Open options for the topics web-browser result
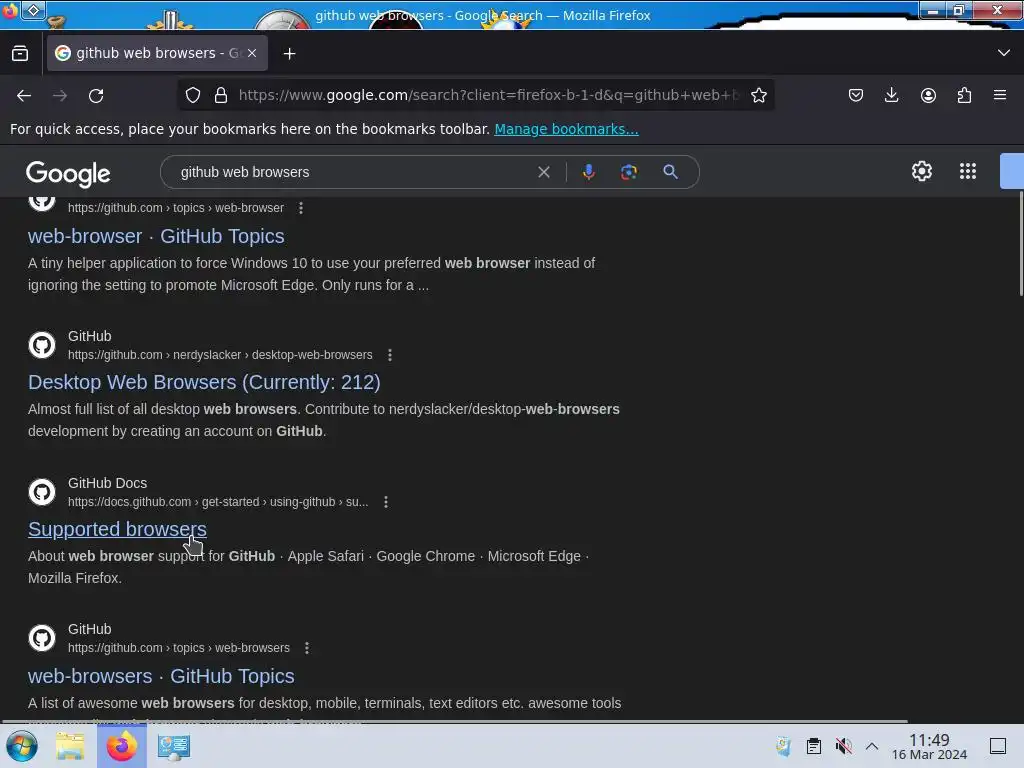 tap(300, 208)
